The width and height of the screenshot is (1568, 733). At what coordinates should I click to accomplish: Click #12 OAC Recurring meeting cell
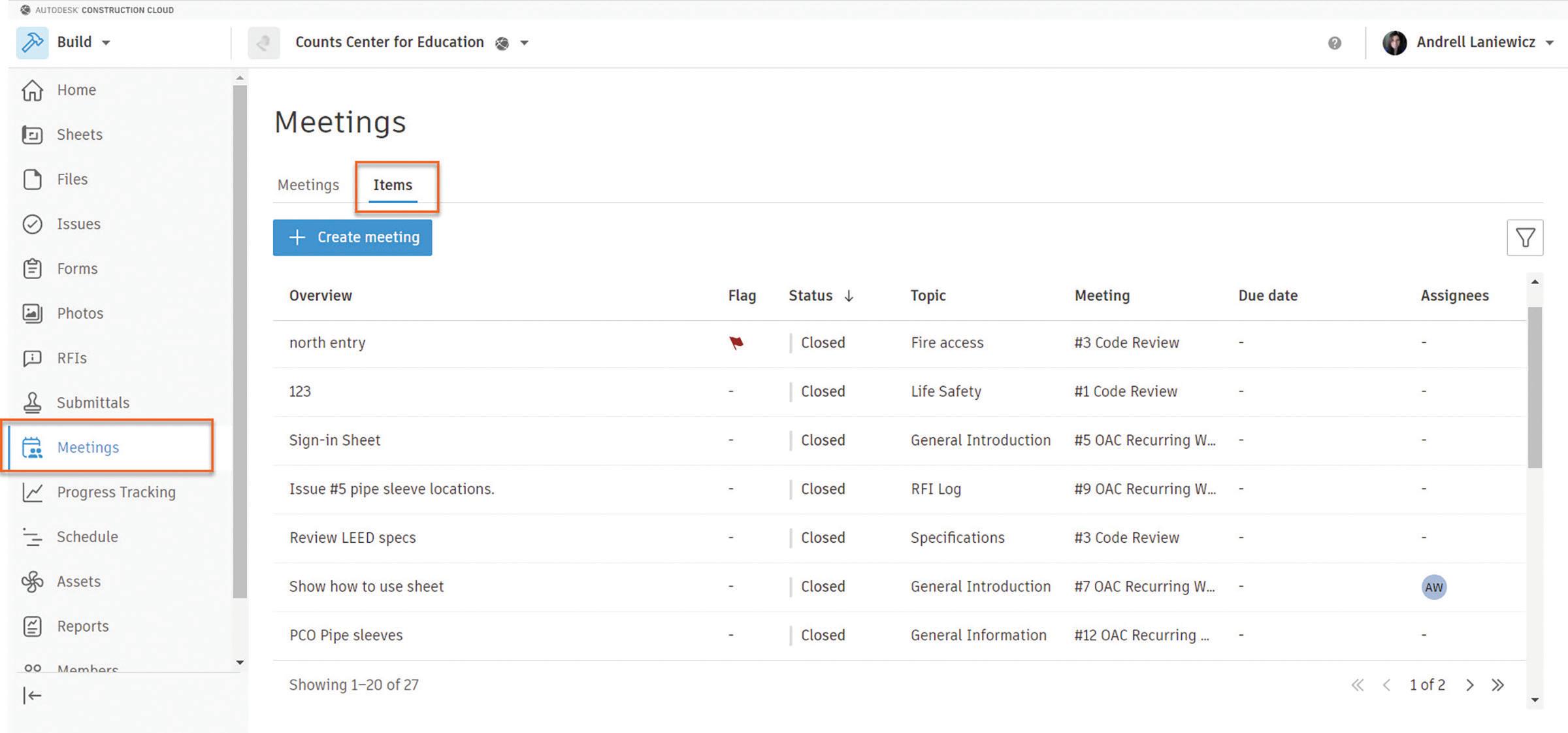1142,636
